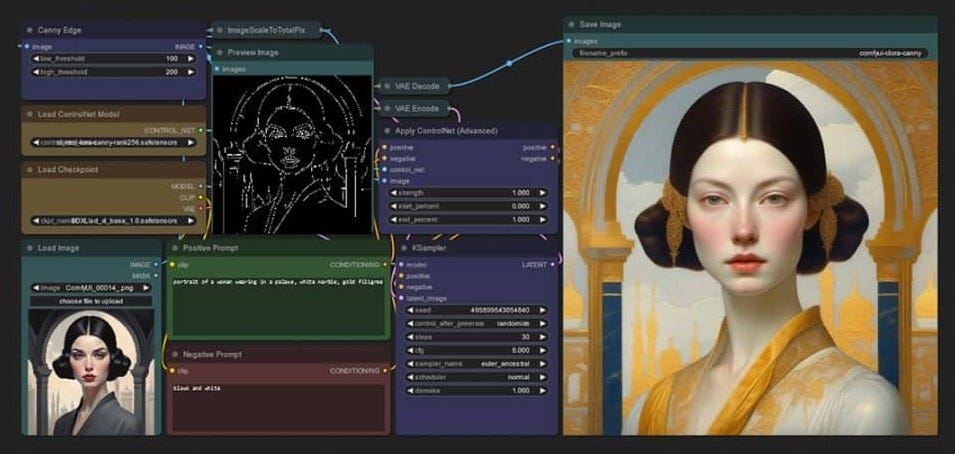Click the LATENT output socket on KSampler
The height and width of the screenshot is (454, 955).
[552, 264]
